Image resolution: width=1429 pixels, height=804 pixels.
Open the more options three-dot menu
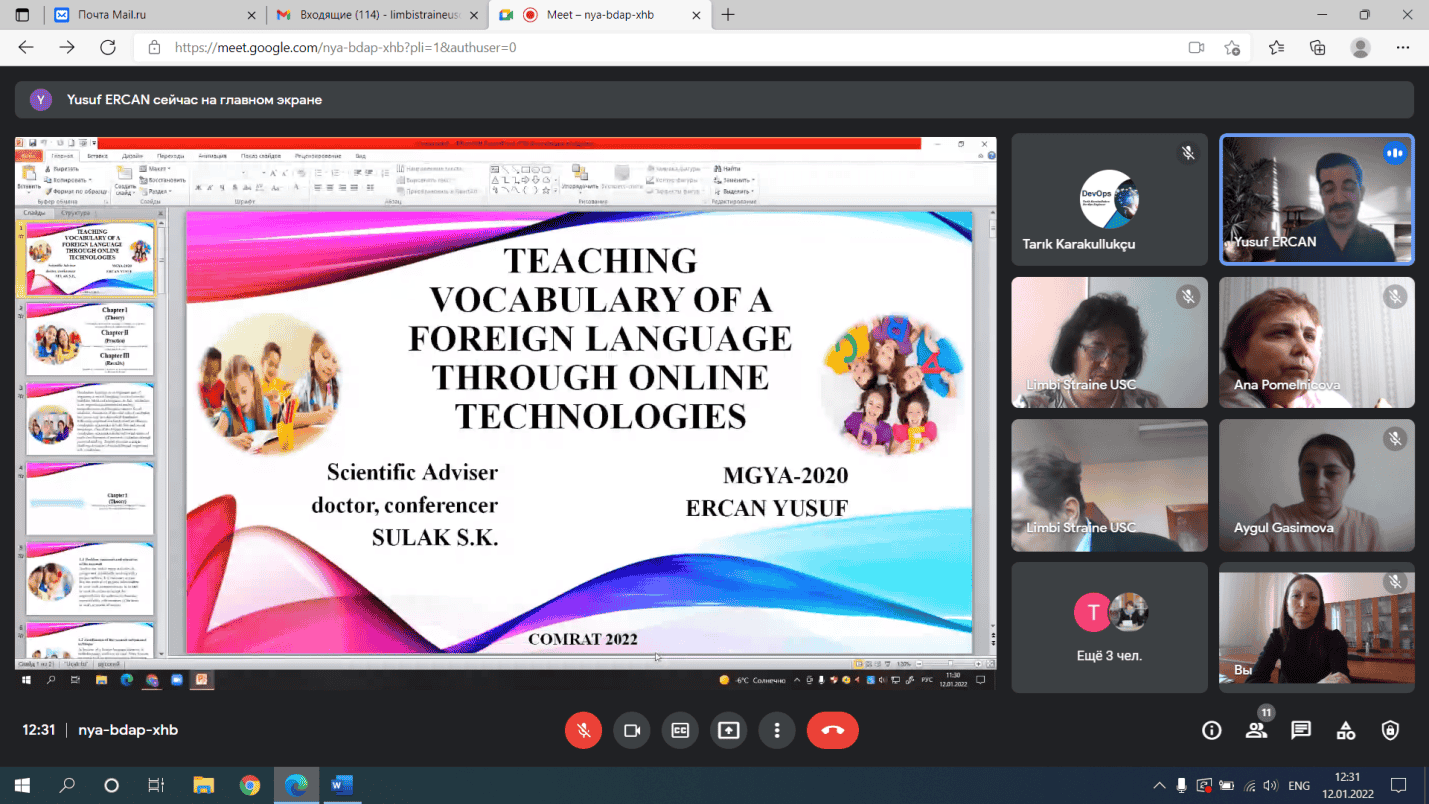point(777,730)
